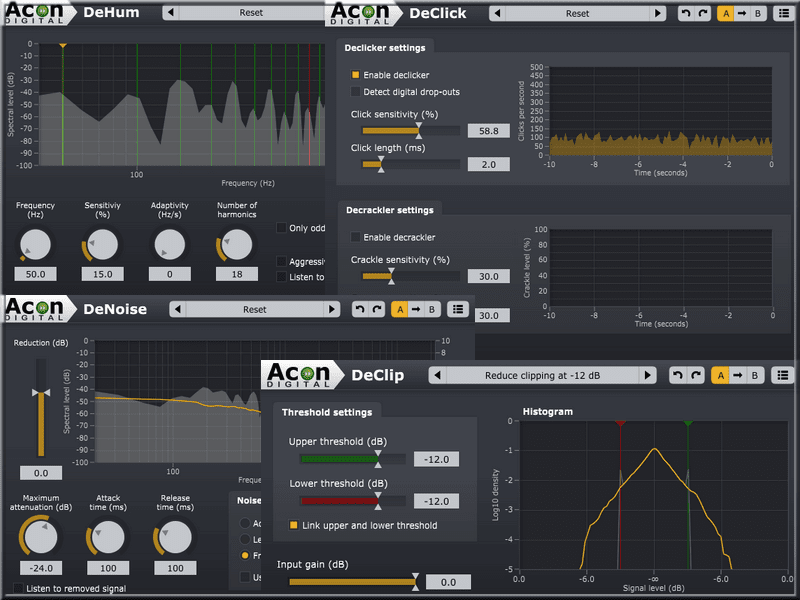Click the green threshold marker in histogram
Viewport: 800px width, 600px height.
[688, 423]
